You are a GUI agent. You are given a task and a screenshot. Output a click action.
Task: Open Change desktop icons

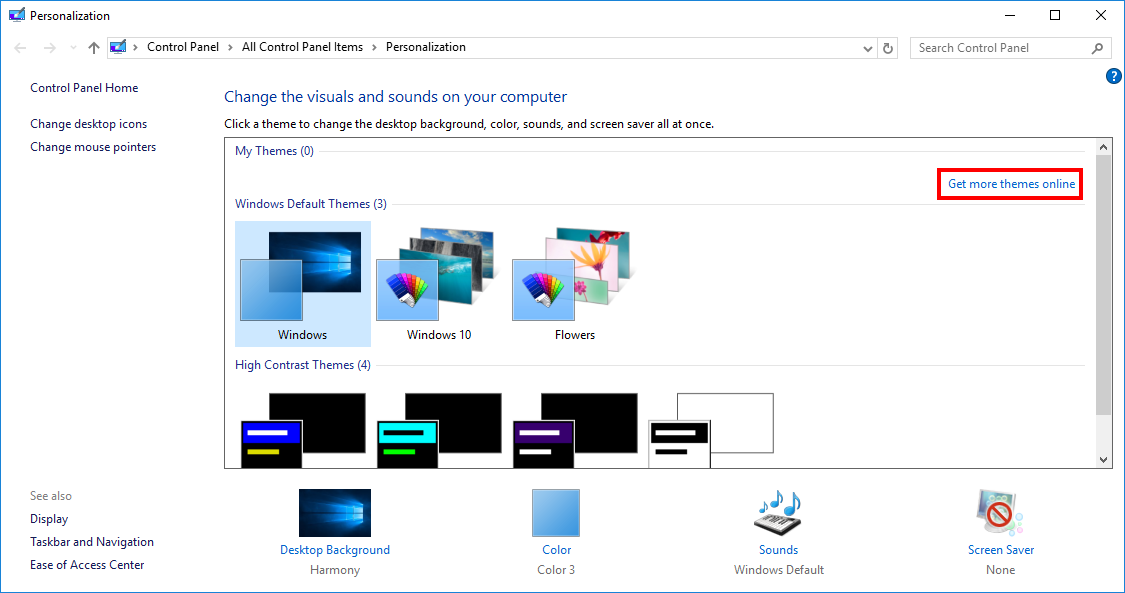pyautogui.click(x=88, y=123)
